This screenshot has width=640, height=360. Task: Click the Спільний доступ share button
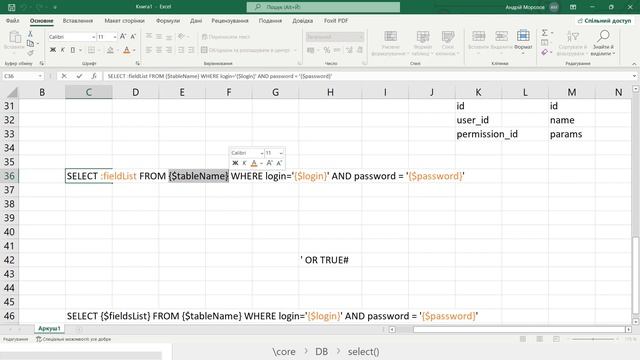[604, 20]
